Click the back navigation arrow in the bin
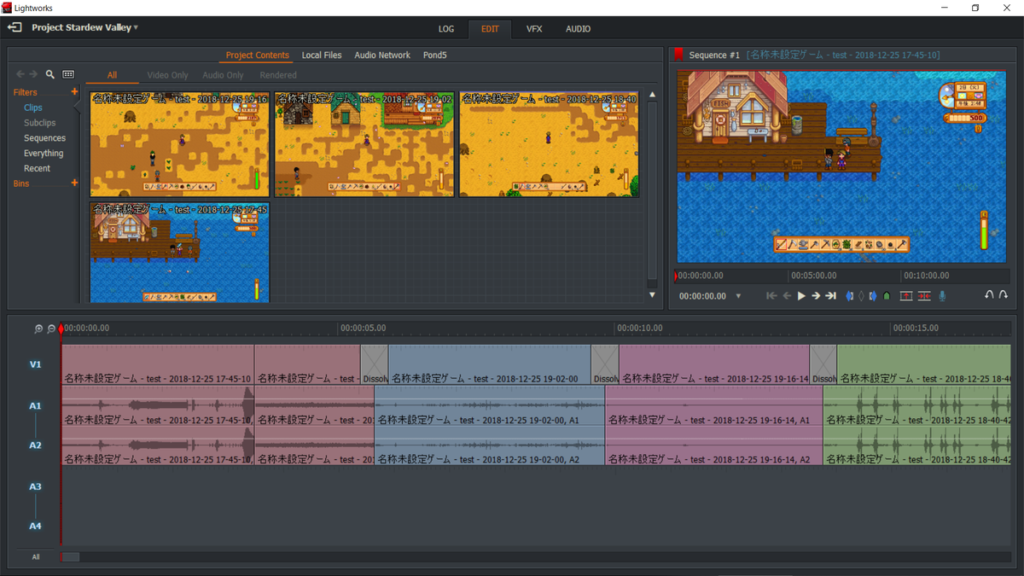Screen dimensions: 1024x576 [20, 74]
